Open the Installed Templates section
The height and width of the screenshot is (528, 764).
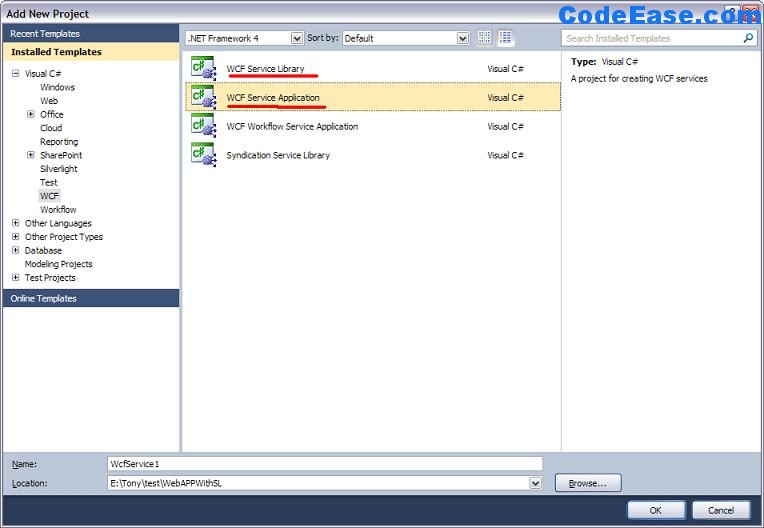(91, 52)
